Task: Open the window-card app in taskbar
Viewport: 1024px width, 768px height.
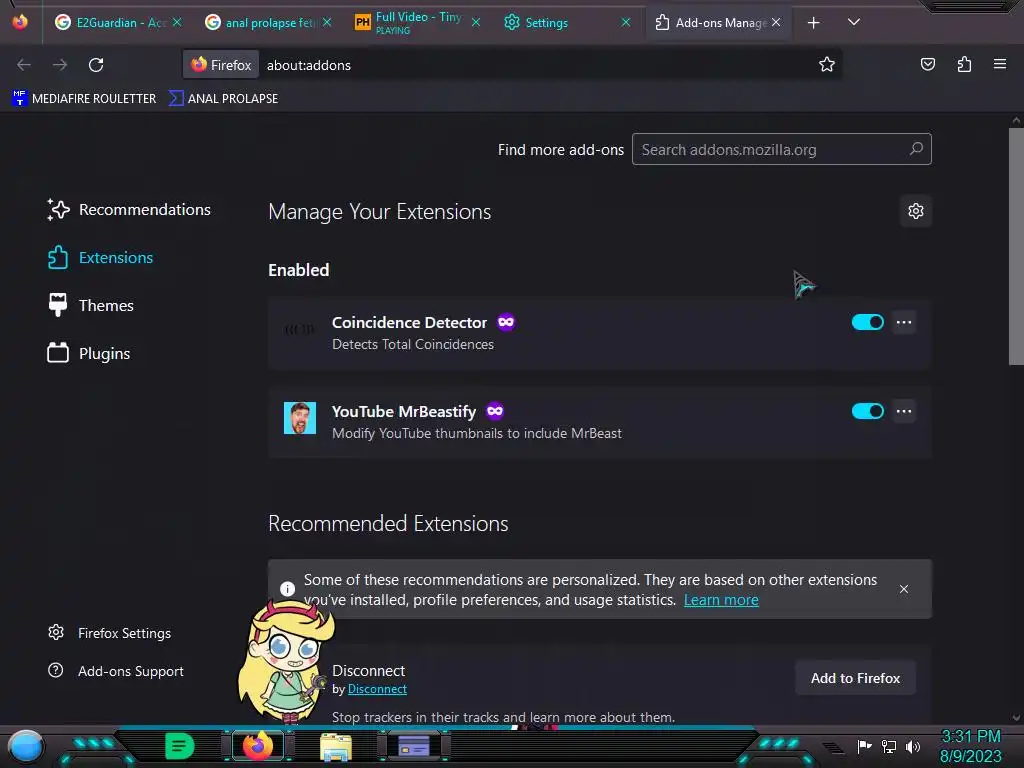Action: (413, 746)
